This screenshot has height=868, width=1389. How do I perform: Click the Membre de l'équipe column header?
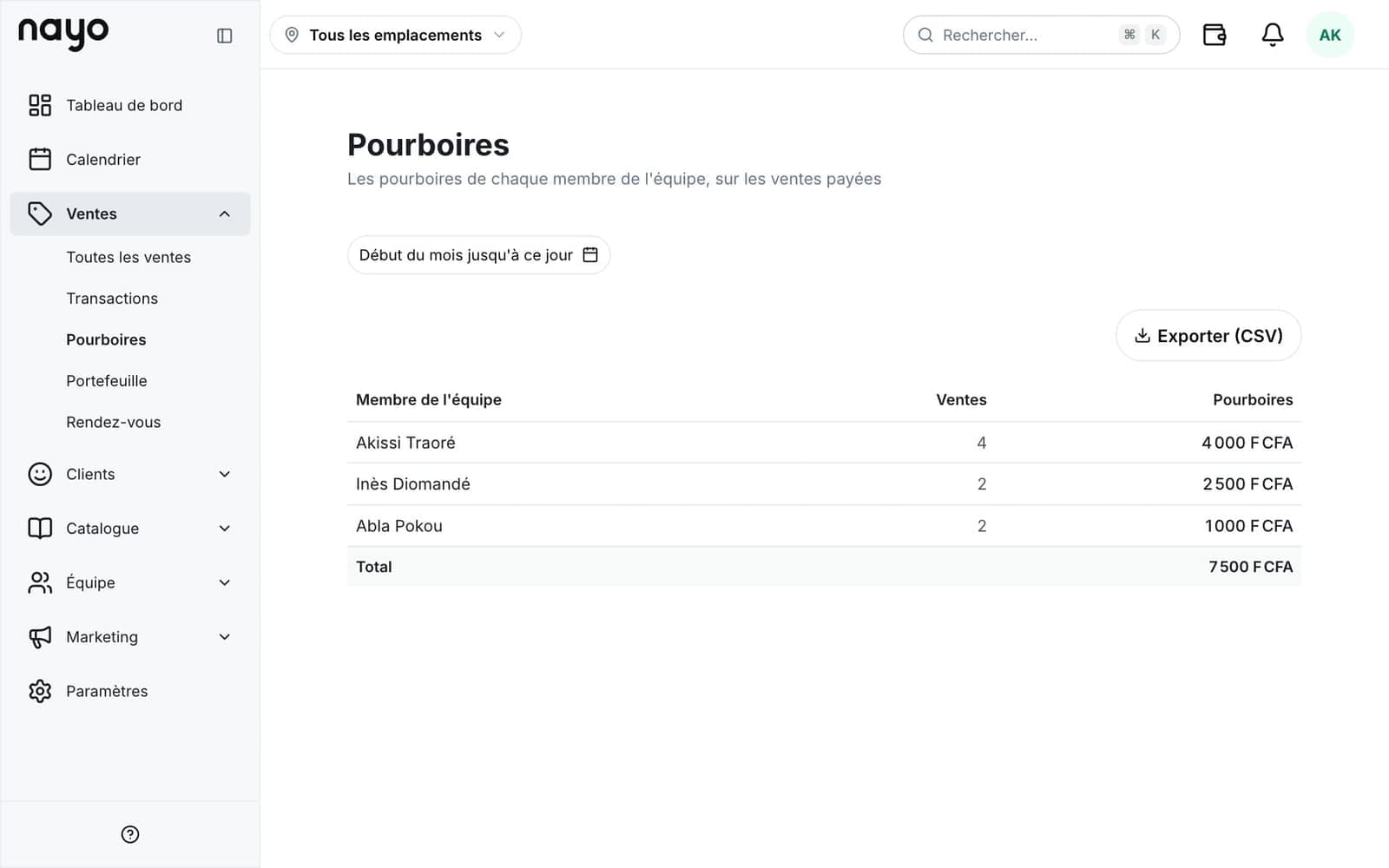pos(429,399)
